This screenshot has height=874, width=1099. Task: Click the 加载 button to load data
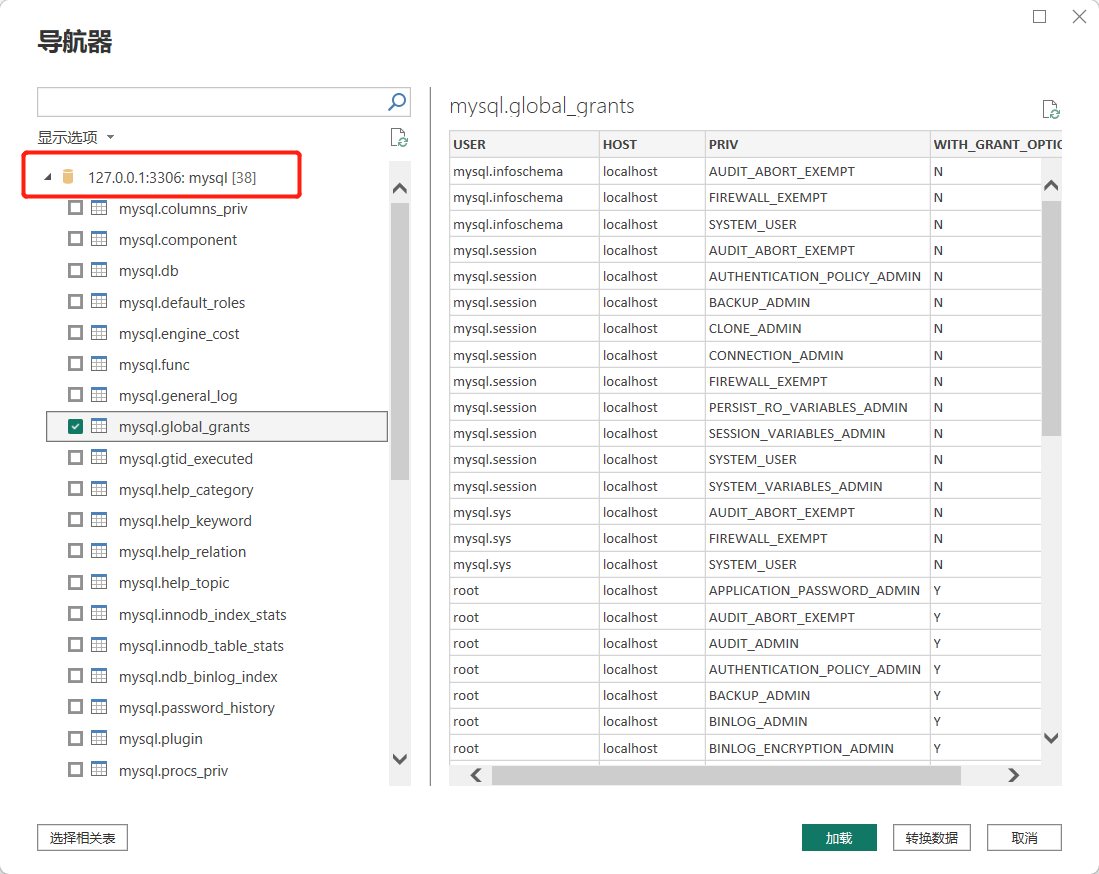coord(838,837)
